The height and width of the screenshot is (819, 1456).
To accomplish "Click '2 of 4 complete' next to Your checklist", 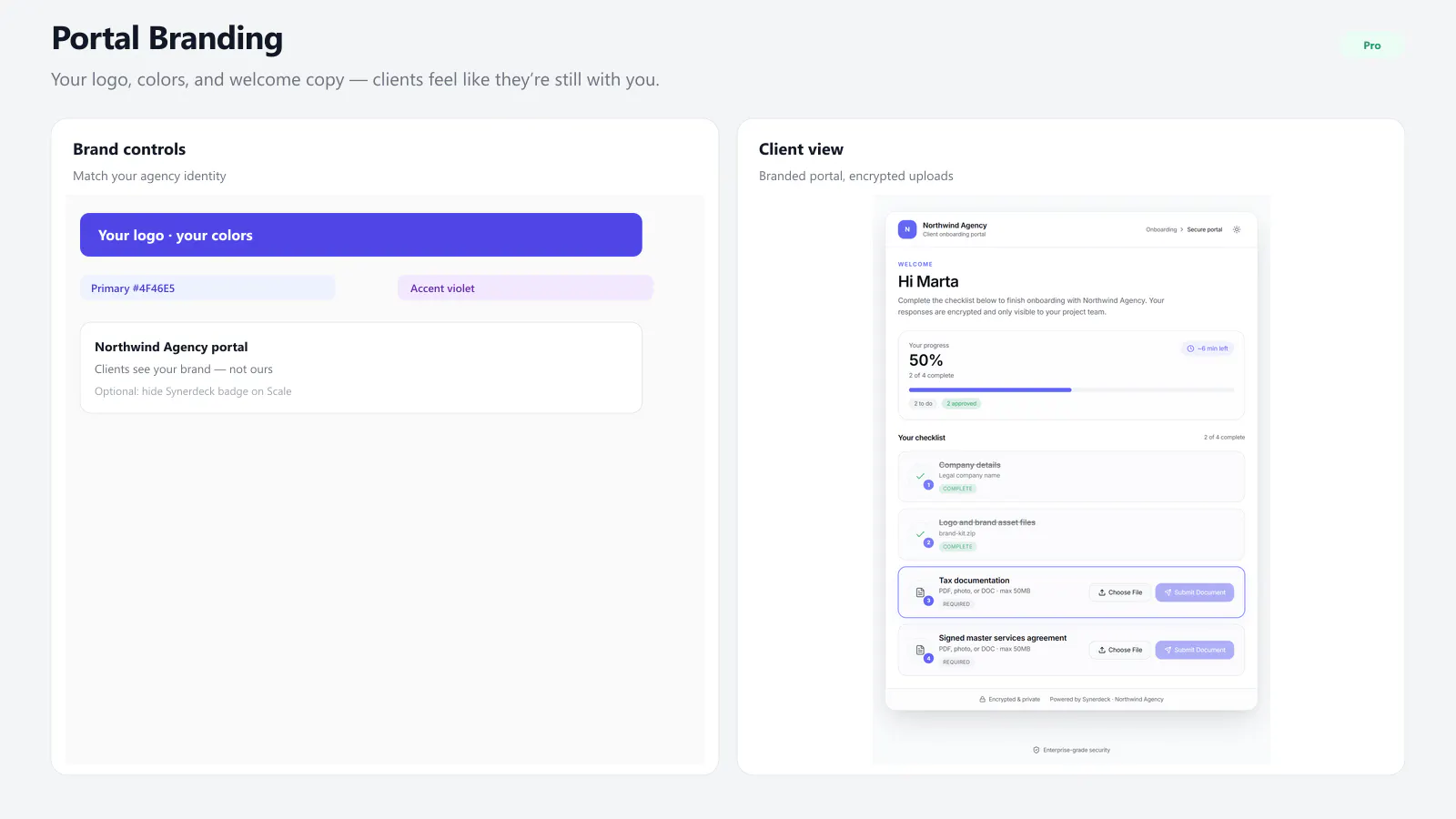I will click(x=1224, y=438).
